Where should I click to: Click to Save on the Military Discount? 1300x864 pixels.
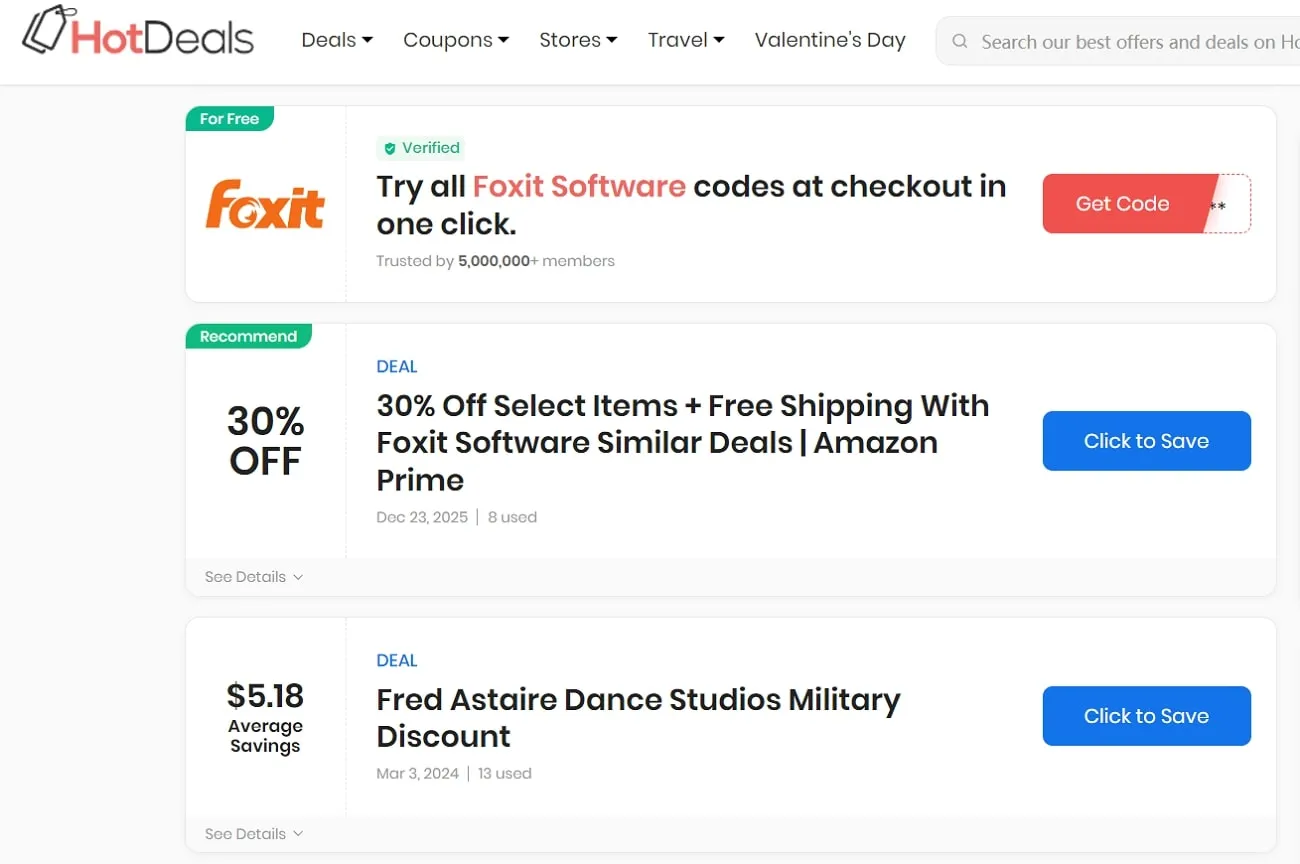(x=1146, y=716)
